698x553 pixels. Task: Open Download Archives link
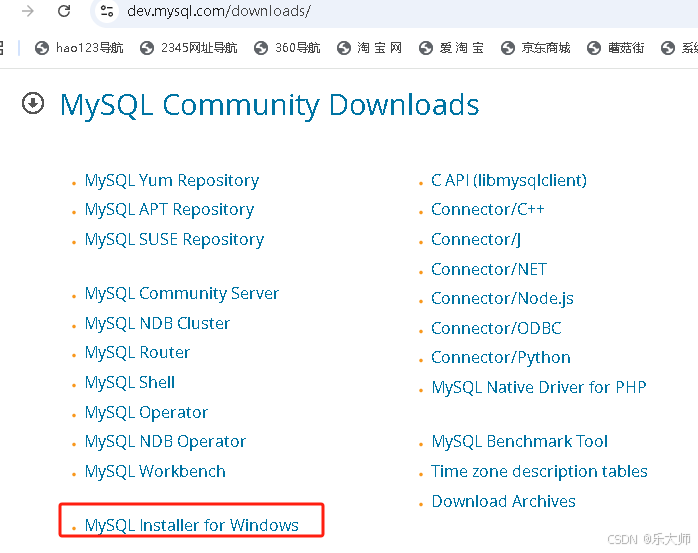(503, 501)
